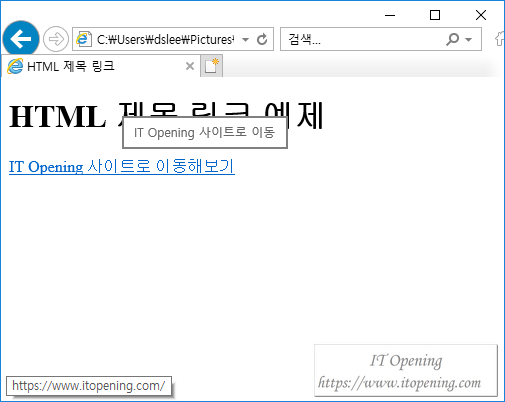Minimize the browser window
This screenshot has width=505, height=402.
[x=390, y=15]
